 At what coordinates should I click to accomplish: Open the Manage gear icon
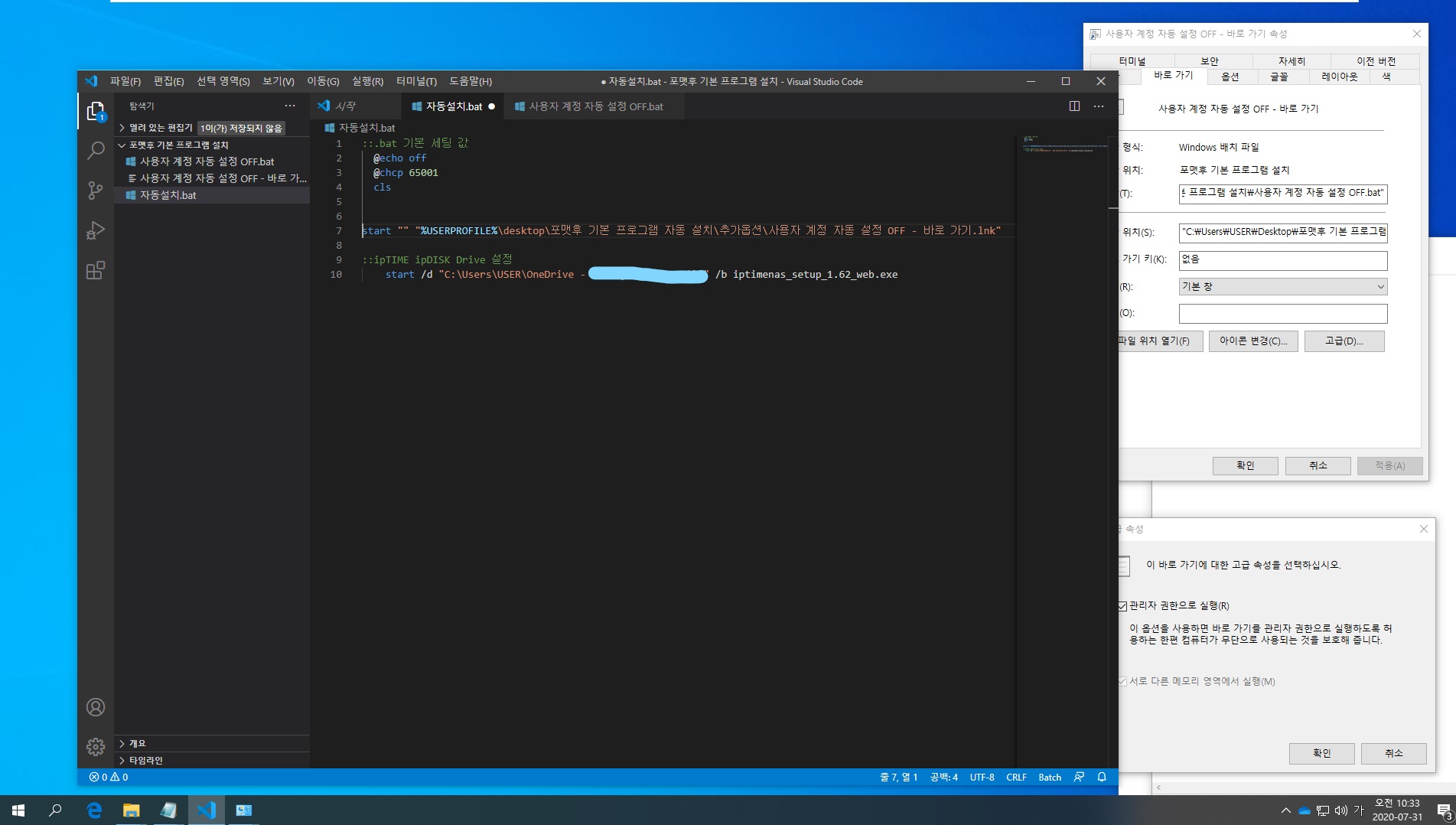(x=96, y=747)
